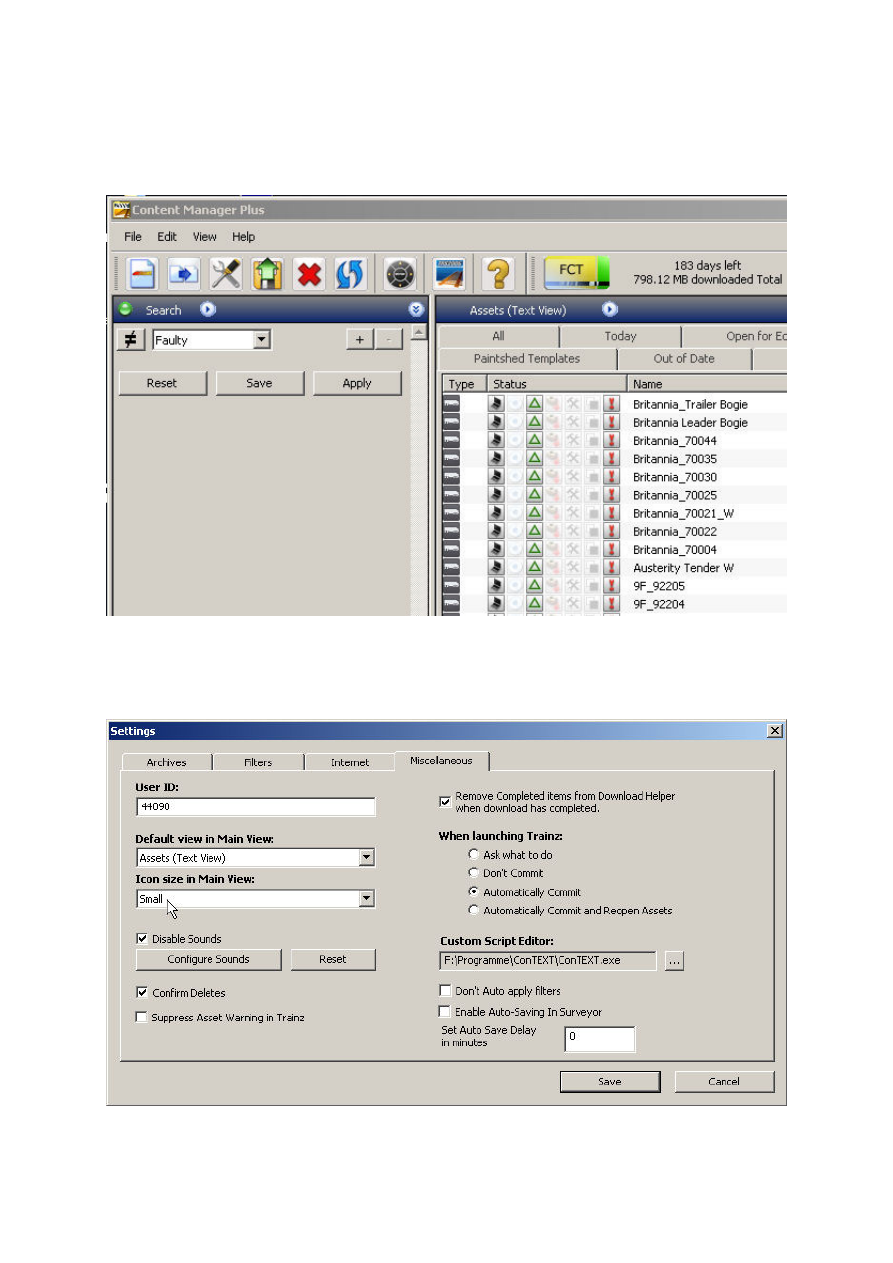Click the Configure Sounds button

click(209, 959)
